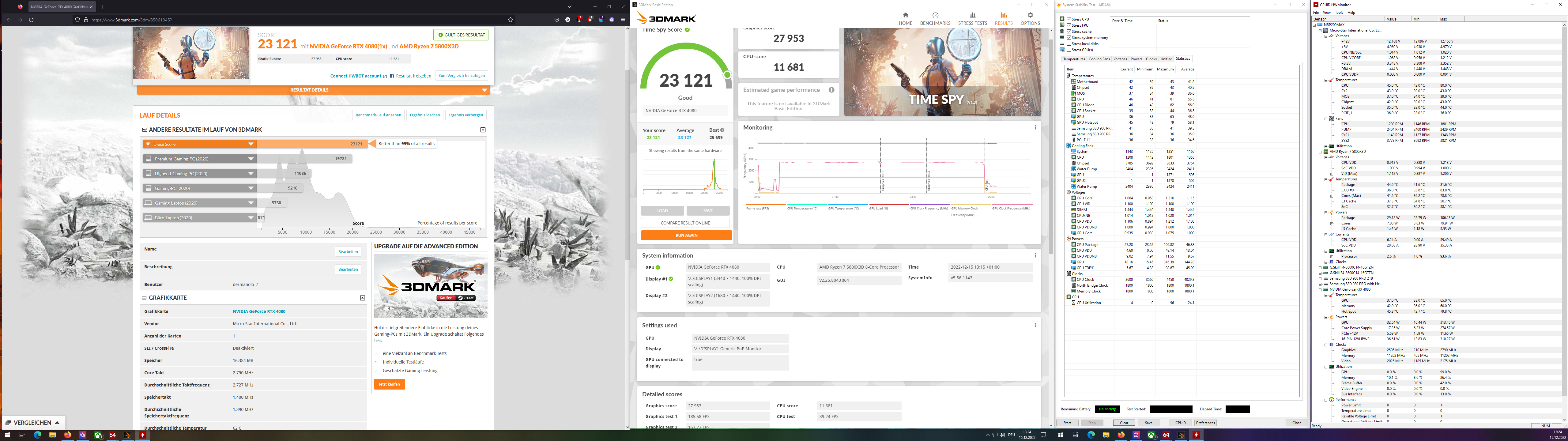This screenshot has height=441, width=1568.
Task: Uncheck Stress system memory in AIDA64
Action: coord(1069,38)
